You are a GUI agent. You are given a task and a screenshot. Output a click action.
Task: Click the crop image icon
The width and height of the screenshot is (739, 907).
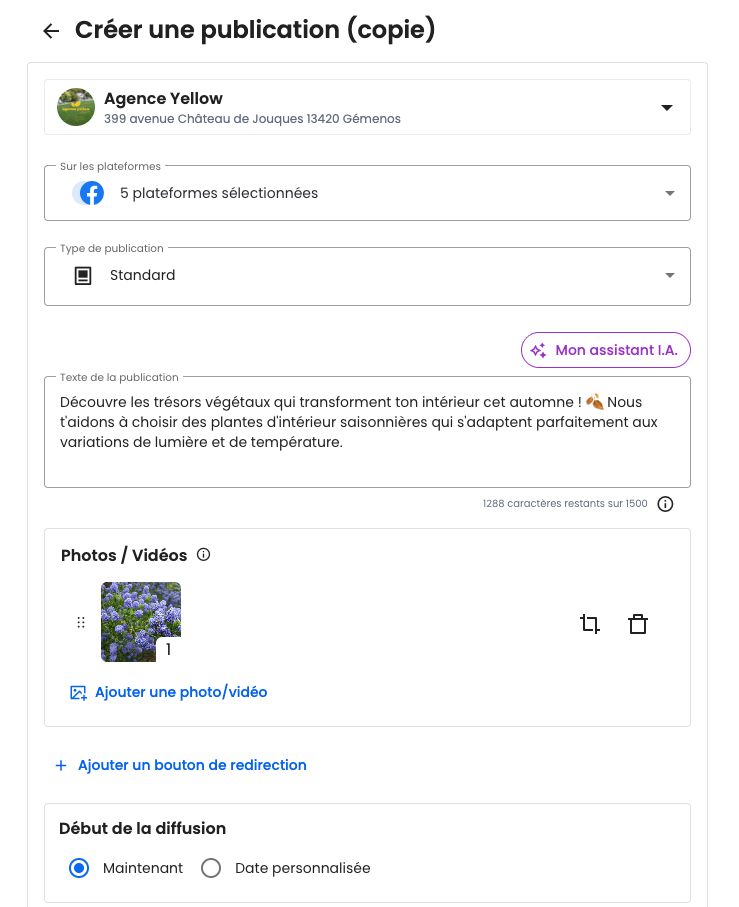click(x=590, y=624)
